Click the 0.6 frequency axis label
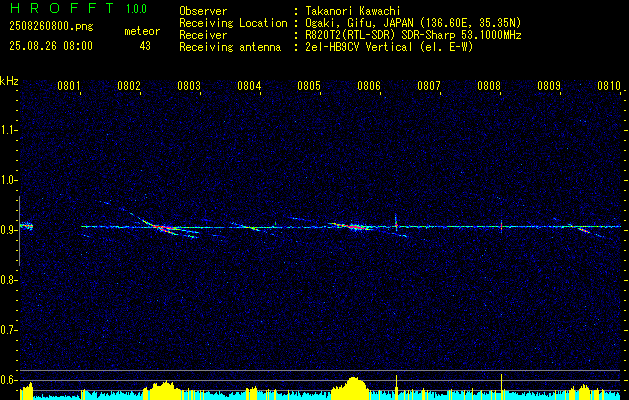The height and width of the screenshot is (400, 629). [x=8, y=380]
